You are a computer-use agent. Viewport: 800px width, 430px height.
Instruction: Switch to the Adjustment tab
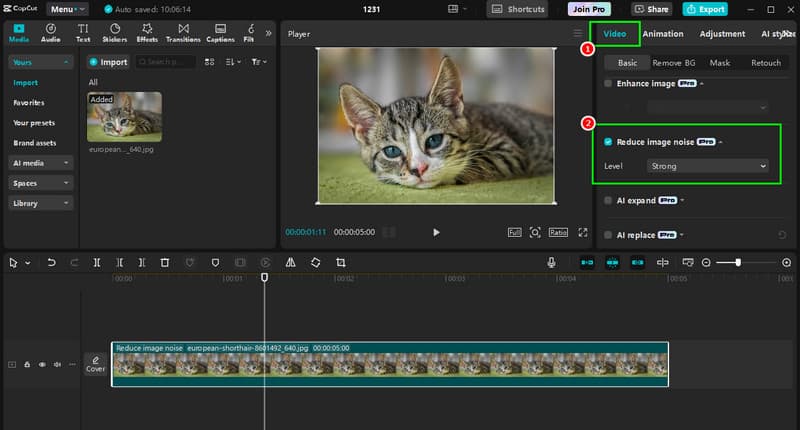pos(722,34)
